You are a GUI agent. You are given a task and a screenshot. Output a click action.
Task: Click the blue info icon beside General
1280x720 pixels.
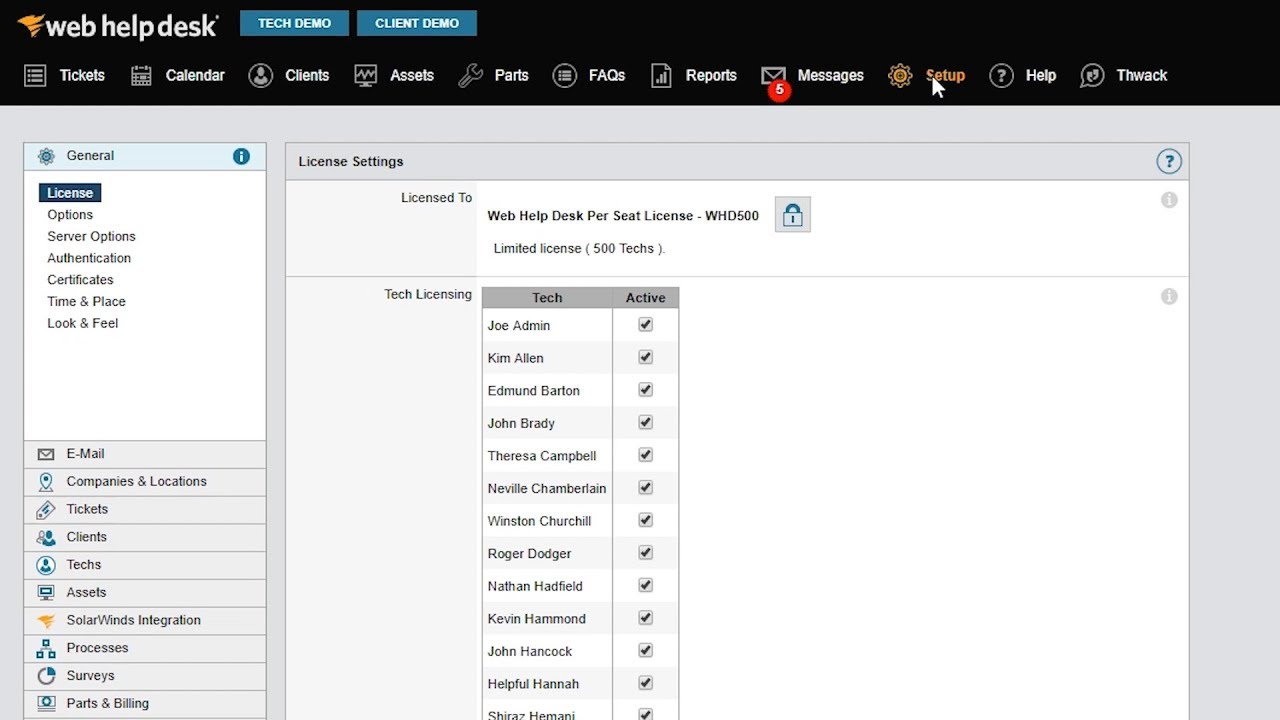pos(241,156)
